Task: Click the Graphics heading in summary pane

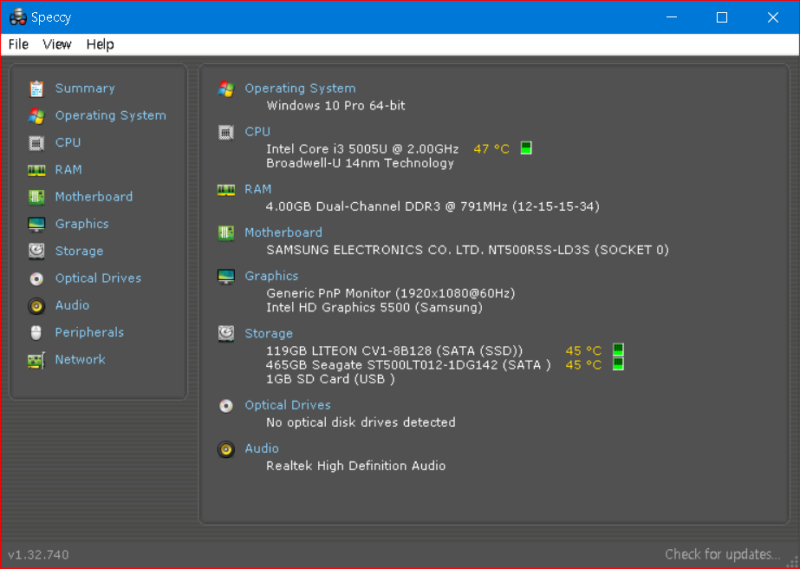Action: coord(271,276)
